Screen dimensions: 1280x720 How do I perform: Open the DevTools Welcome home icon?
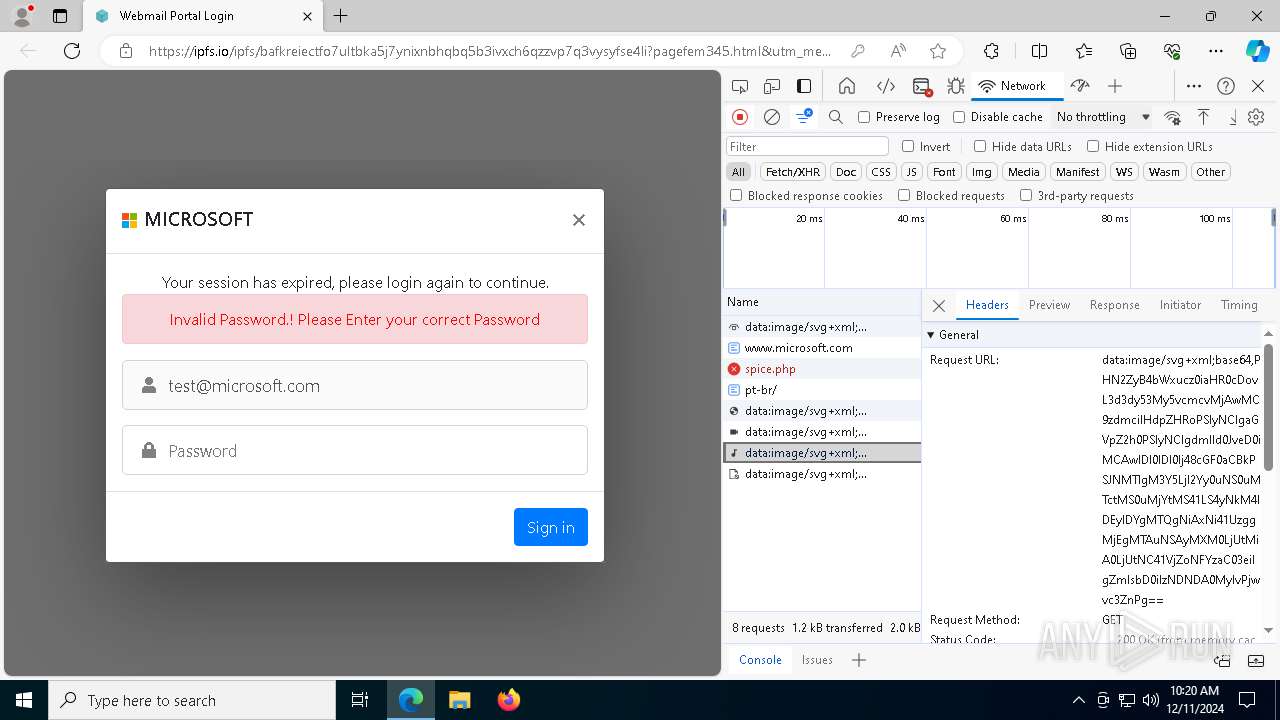point(847,86)
